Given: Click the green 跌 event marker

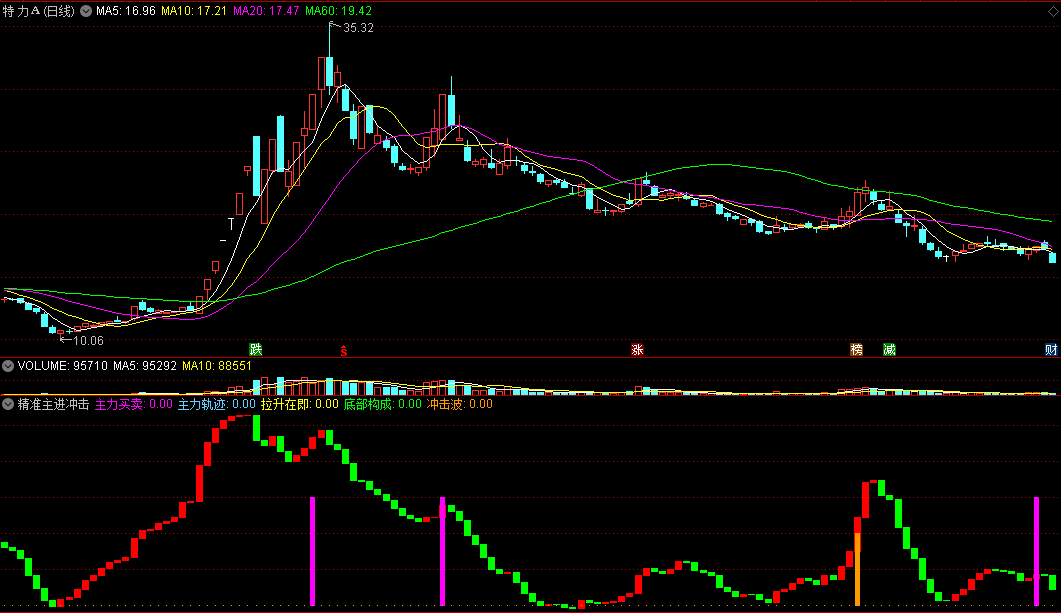Looking at the screenshot, I should pos(255,349).
